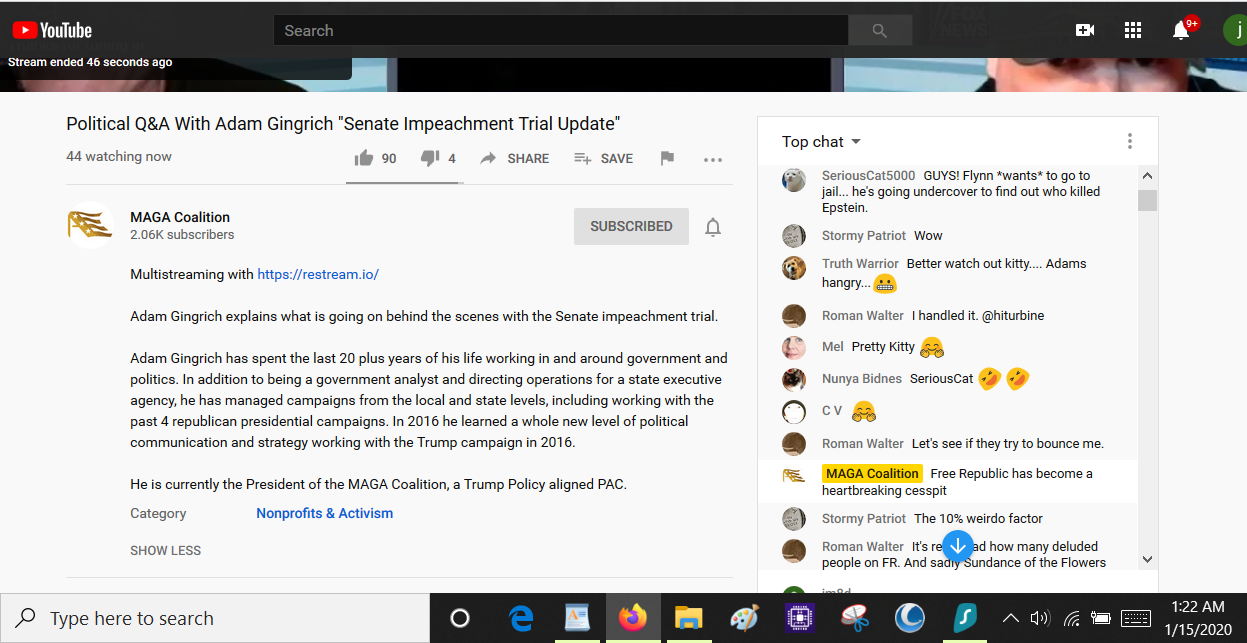Open Firefox from taskbar

[632, 618]
